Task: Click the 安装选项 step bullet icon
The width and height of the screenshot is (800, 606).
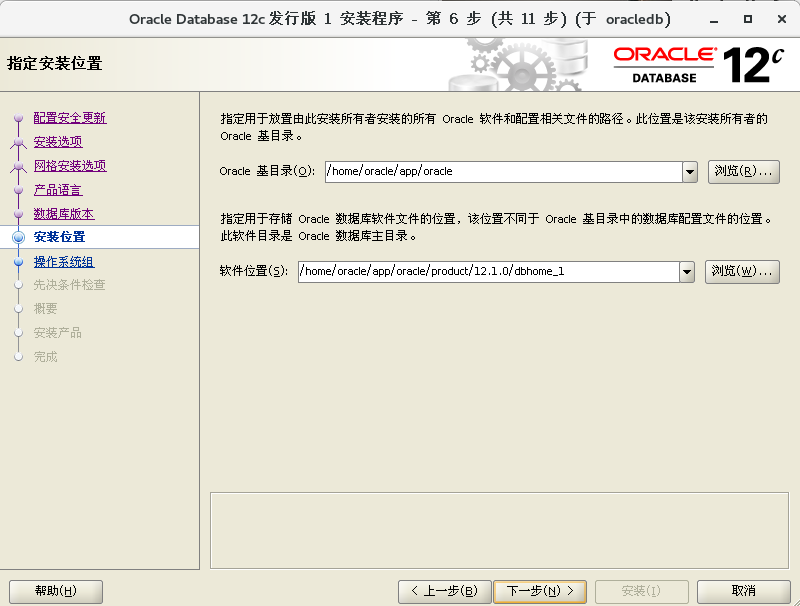Action: [18, 142]
